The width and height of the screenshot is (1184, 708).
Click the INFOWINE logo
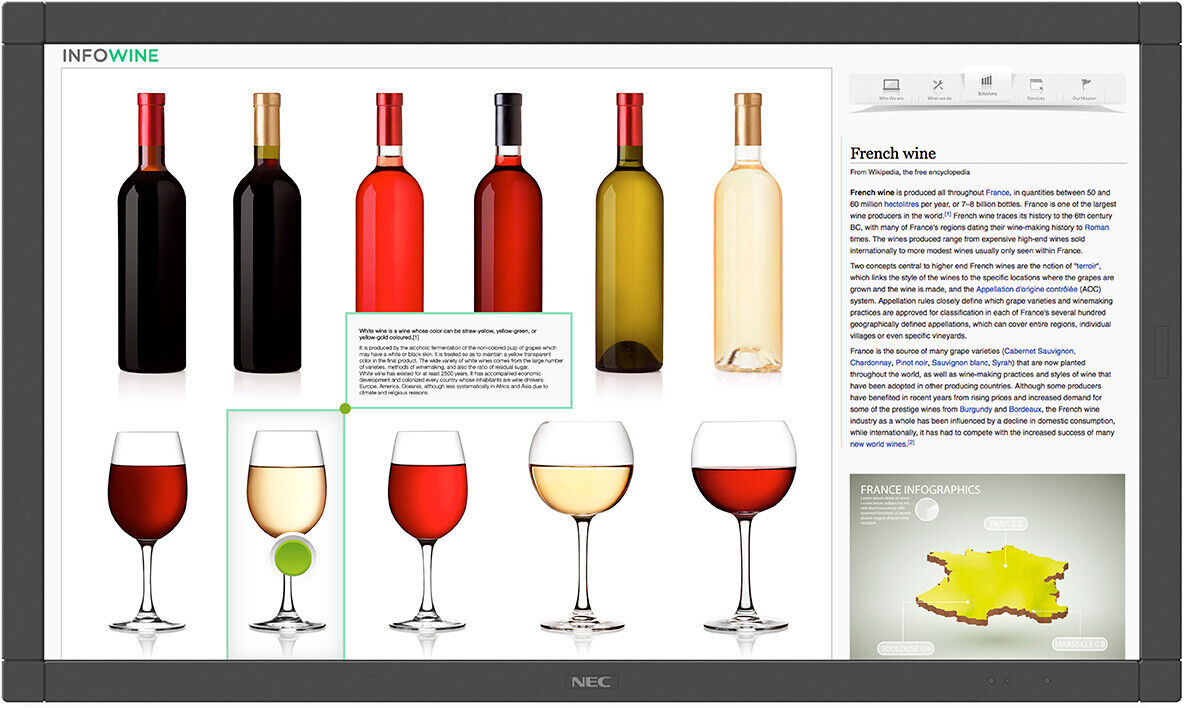[x=110, y=56]
